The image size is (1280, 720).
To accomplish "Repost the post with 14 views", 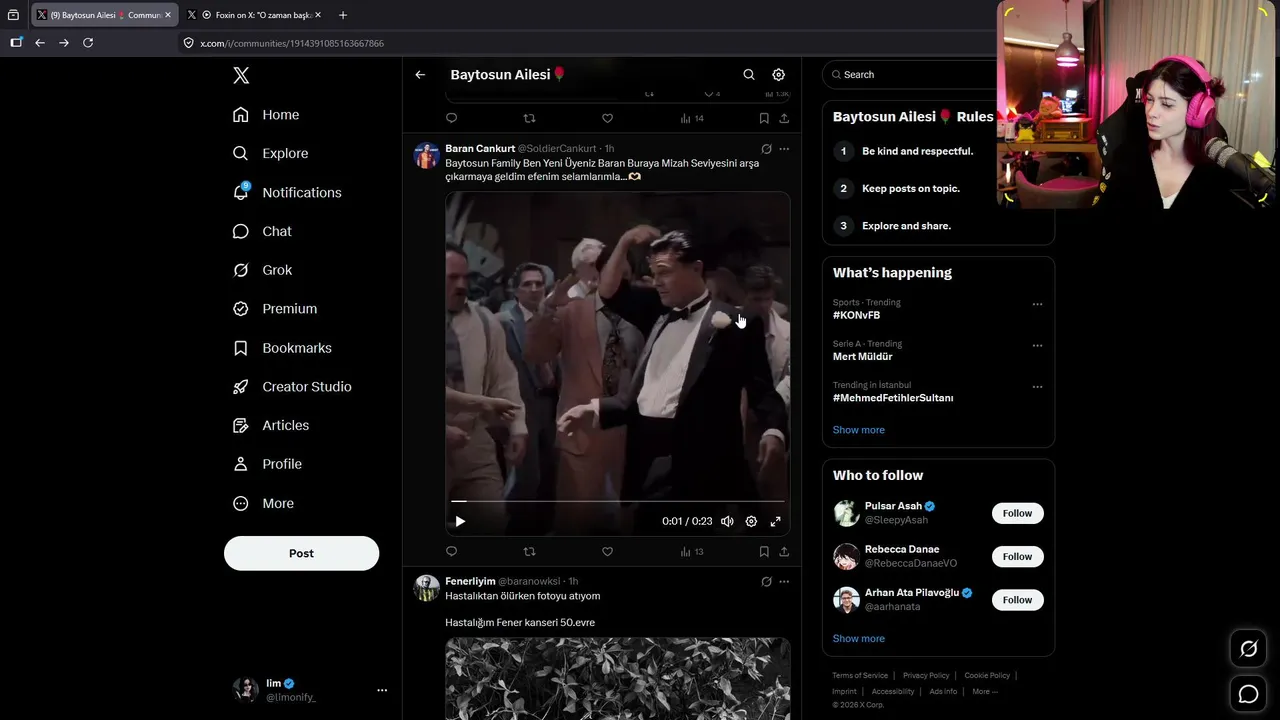I will 530,118.
